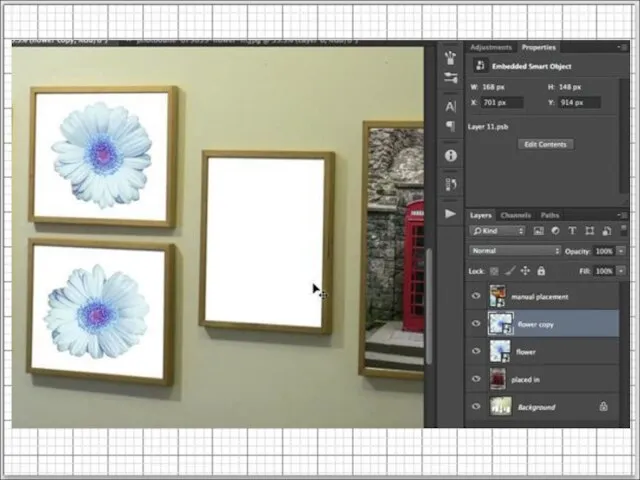
Task: Switch to the Adjustments tab
Action: 490,47
